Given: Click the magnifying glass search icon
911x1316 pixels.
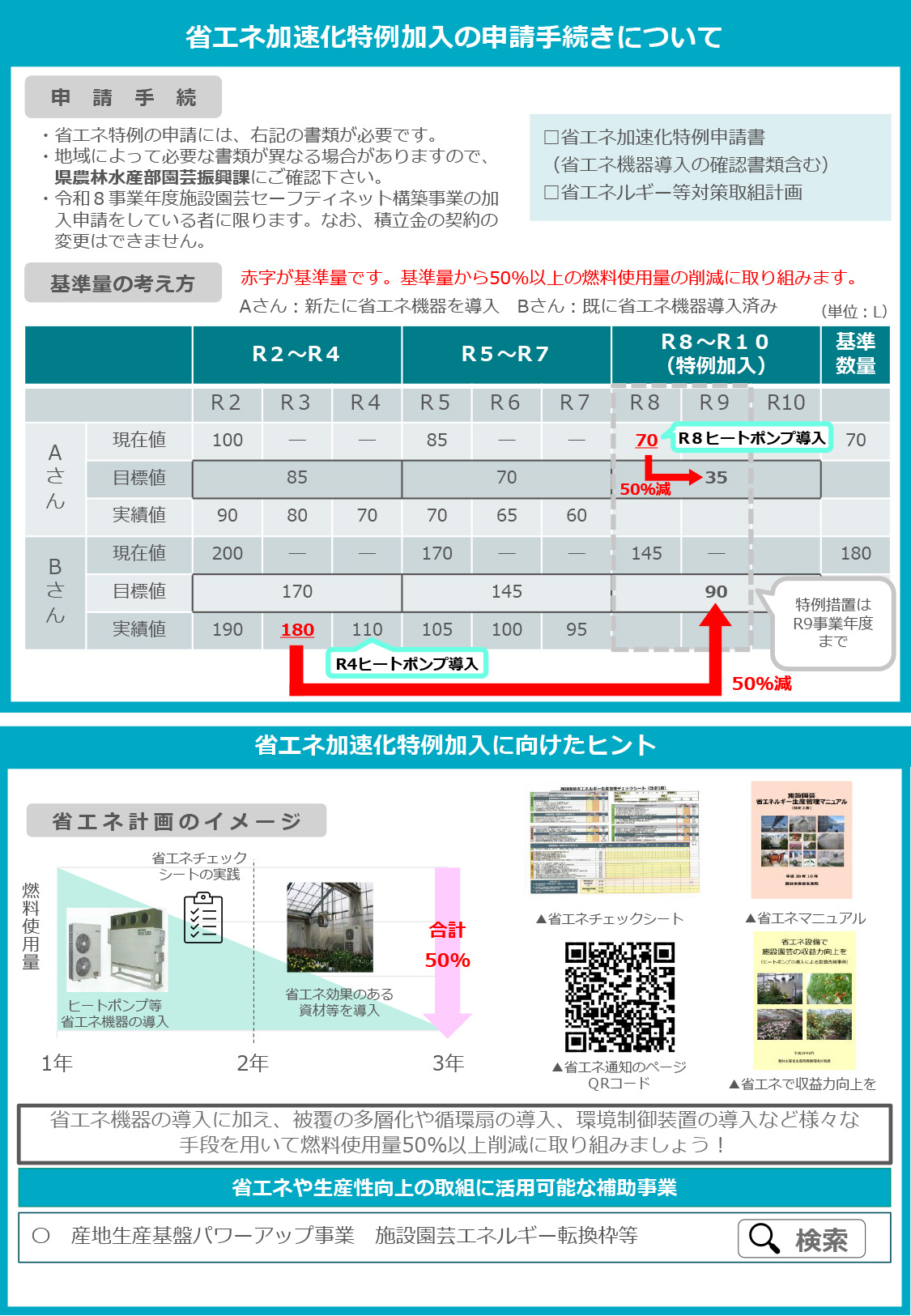Looking at the screenshot, I should (x=764, y=1238).
